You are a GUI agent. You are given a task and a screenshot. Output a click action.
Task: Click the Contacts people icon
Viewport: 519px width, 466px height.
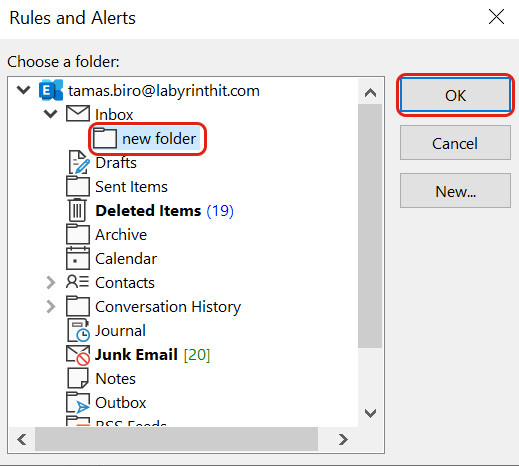(x=77, y=282)
